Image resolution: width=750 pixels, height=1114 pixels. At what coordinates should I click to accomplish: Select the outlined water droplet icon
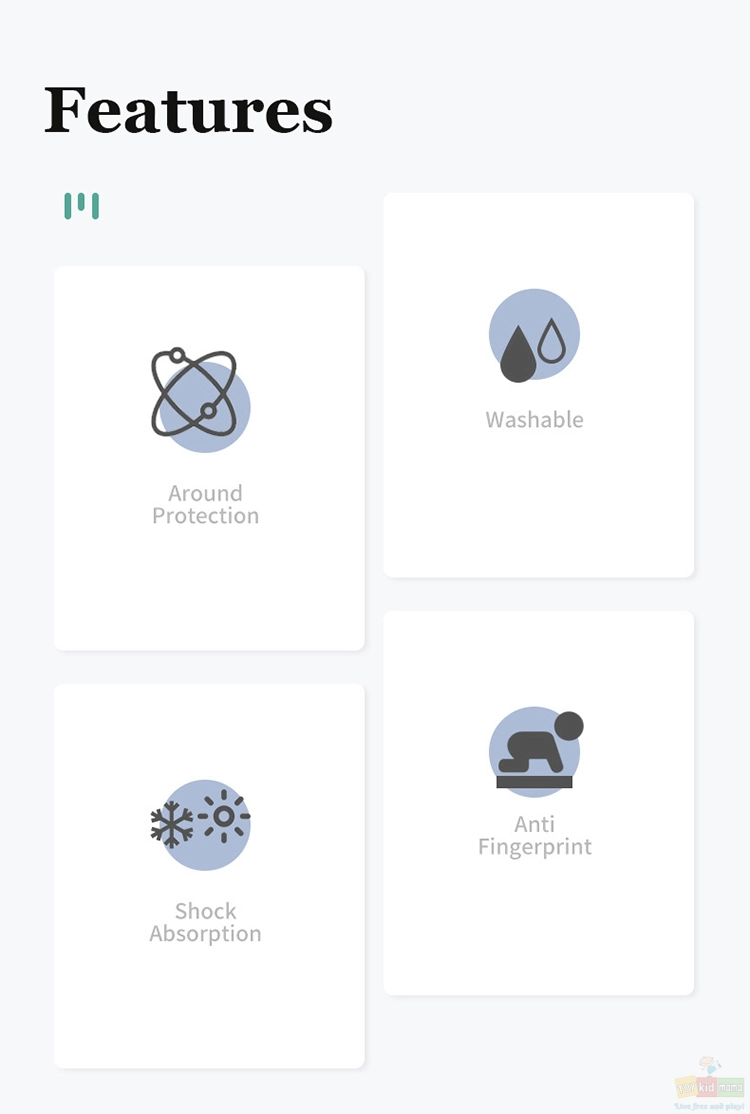click(x=552, y=341)
